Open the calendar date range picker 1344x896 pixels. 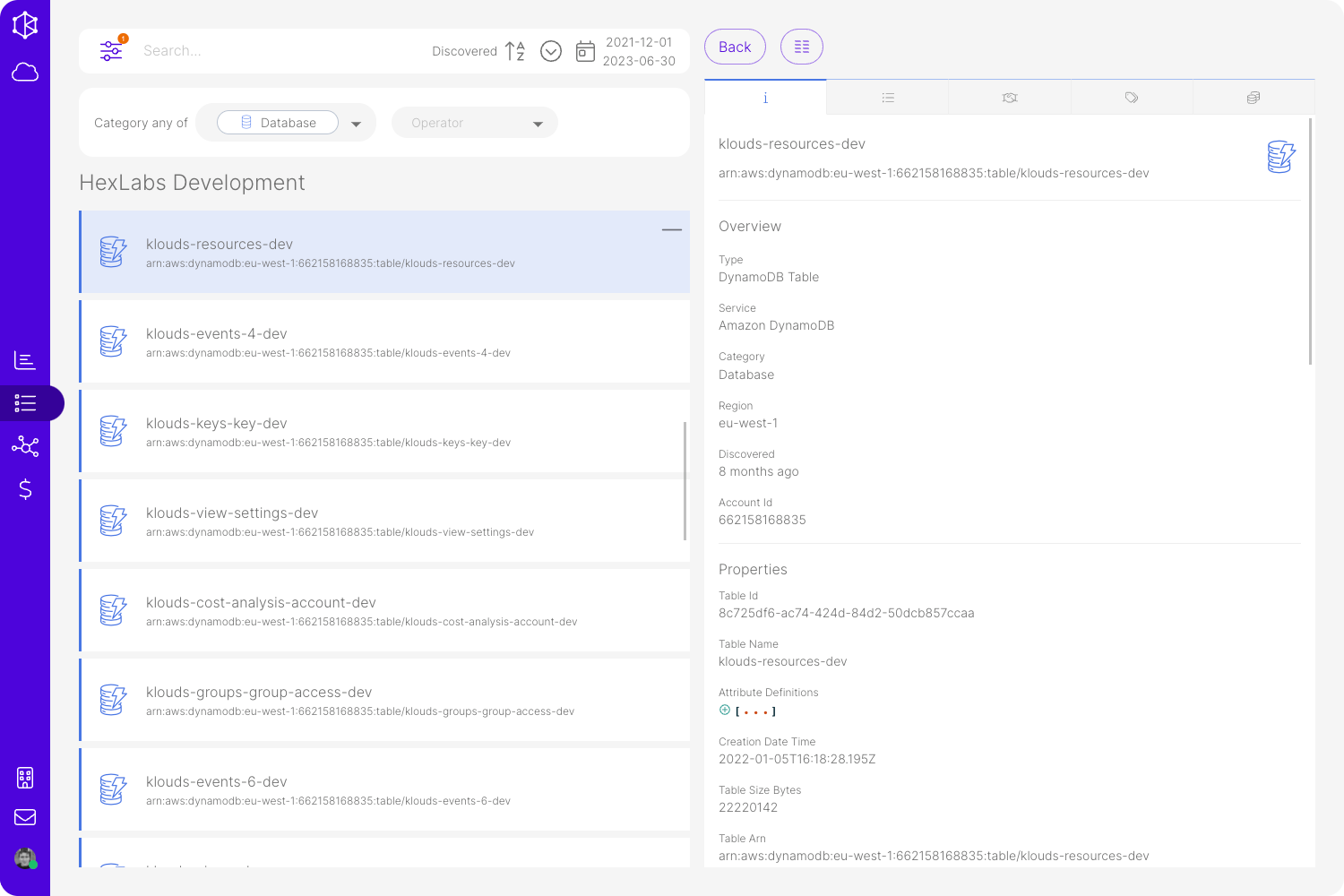pos(585,51)
